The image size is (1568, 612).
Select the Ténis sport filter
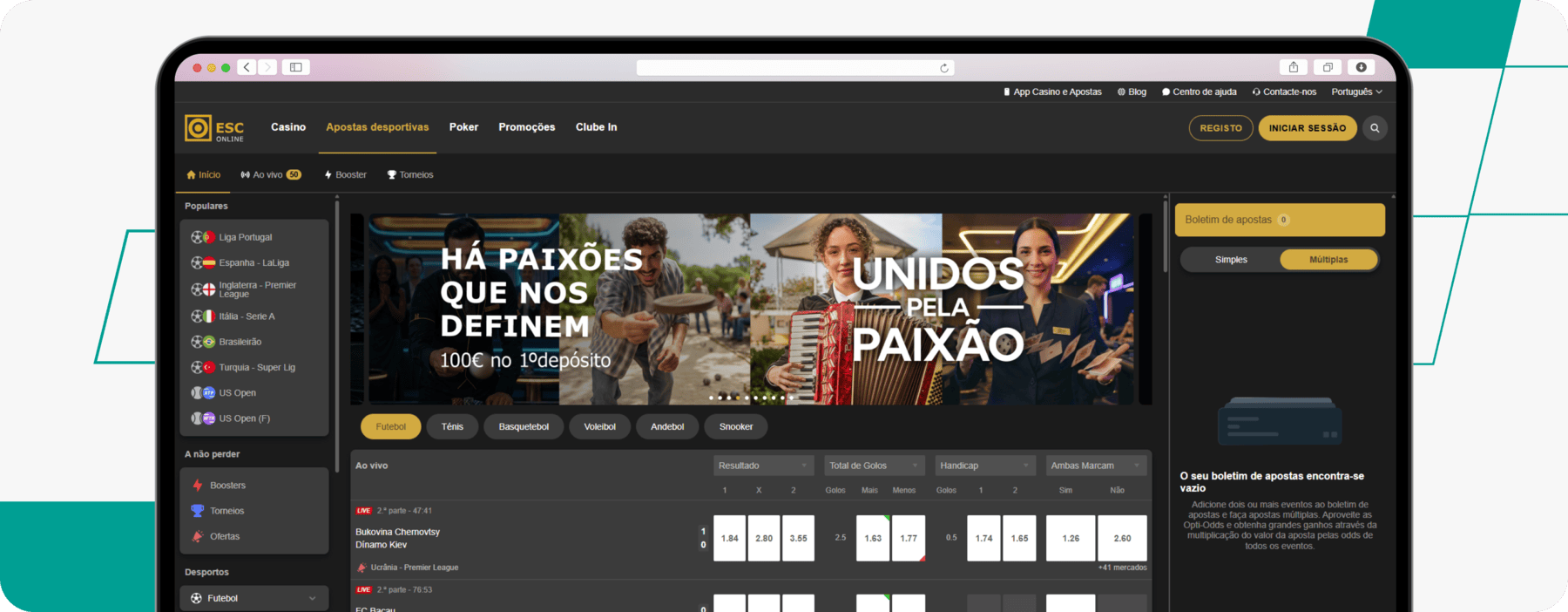click(x=452, y=426)
